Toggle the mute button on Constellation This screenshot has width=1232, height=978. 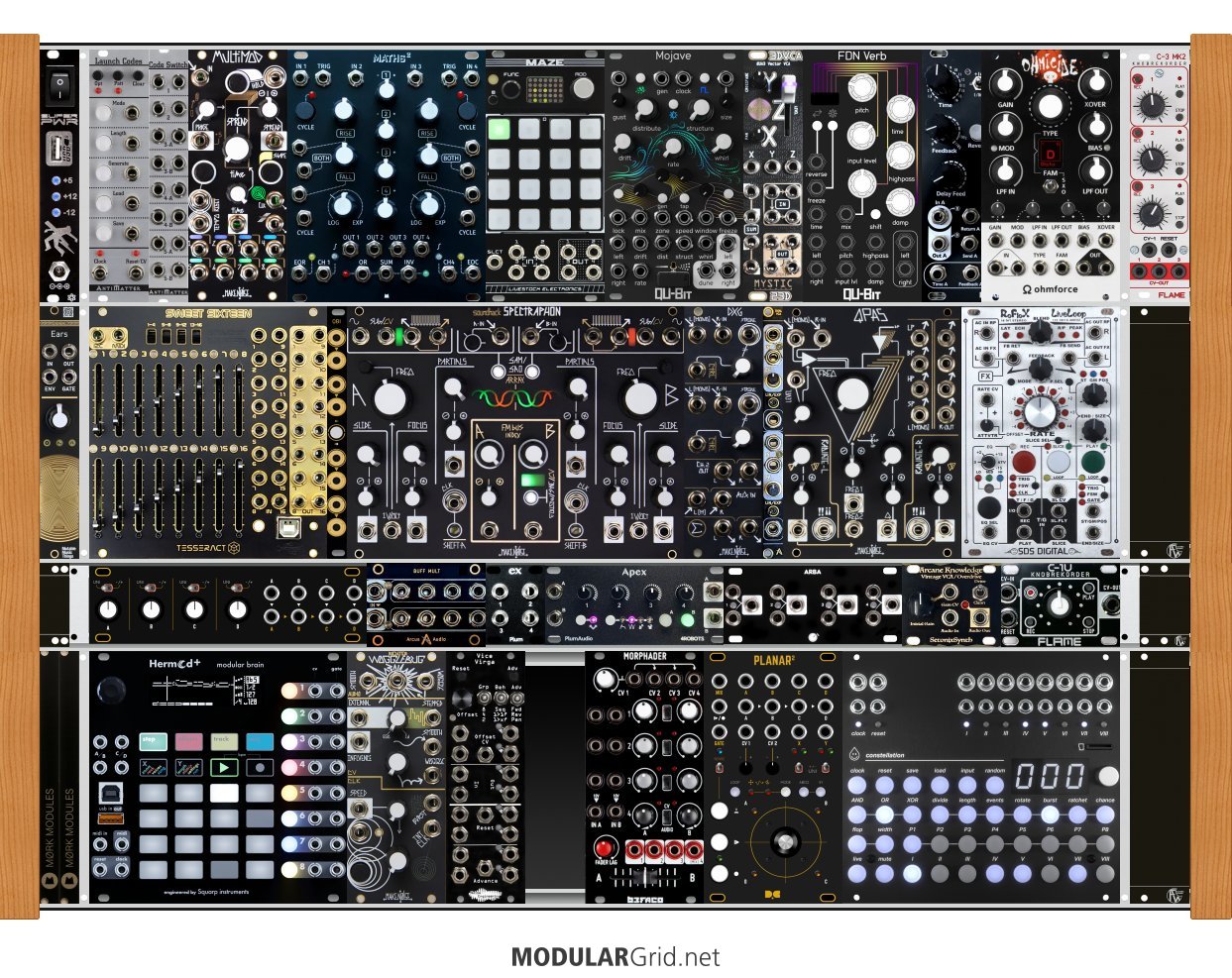[x=884, y=874]
